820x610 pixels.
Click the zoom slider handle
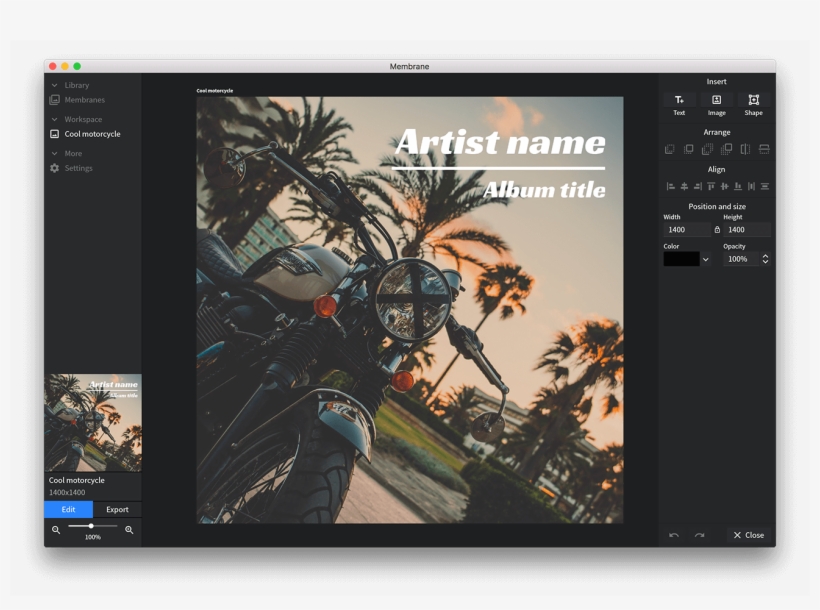(x=91, y=526)
